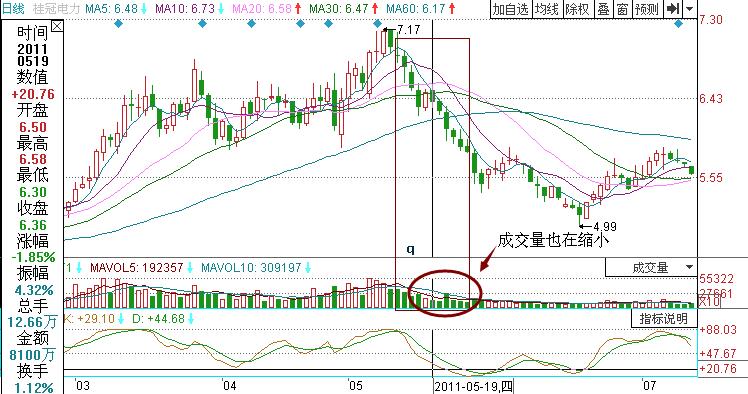Click the blue diamond marker near 7.17 peak

click(378, 23)
